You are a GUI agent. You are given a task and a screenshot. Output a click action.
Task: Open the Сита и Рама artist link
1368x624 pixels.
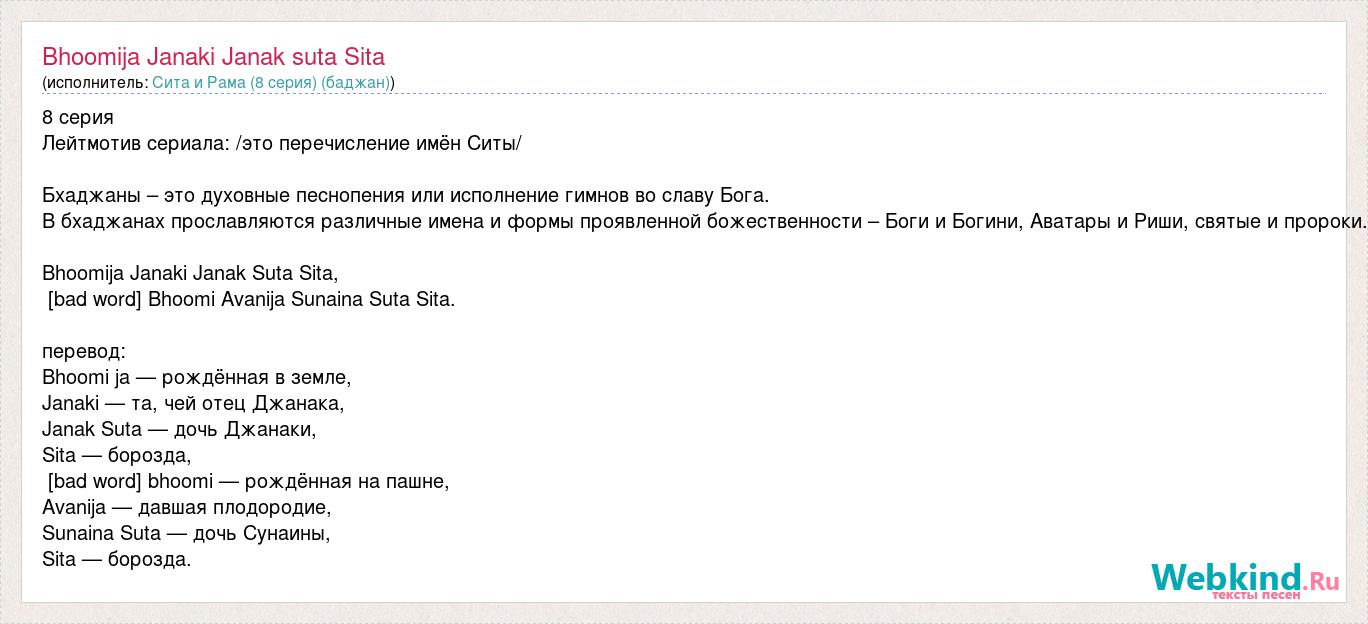coord(272,82)
